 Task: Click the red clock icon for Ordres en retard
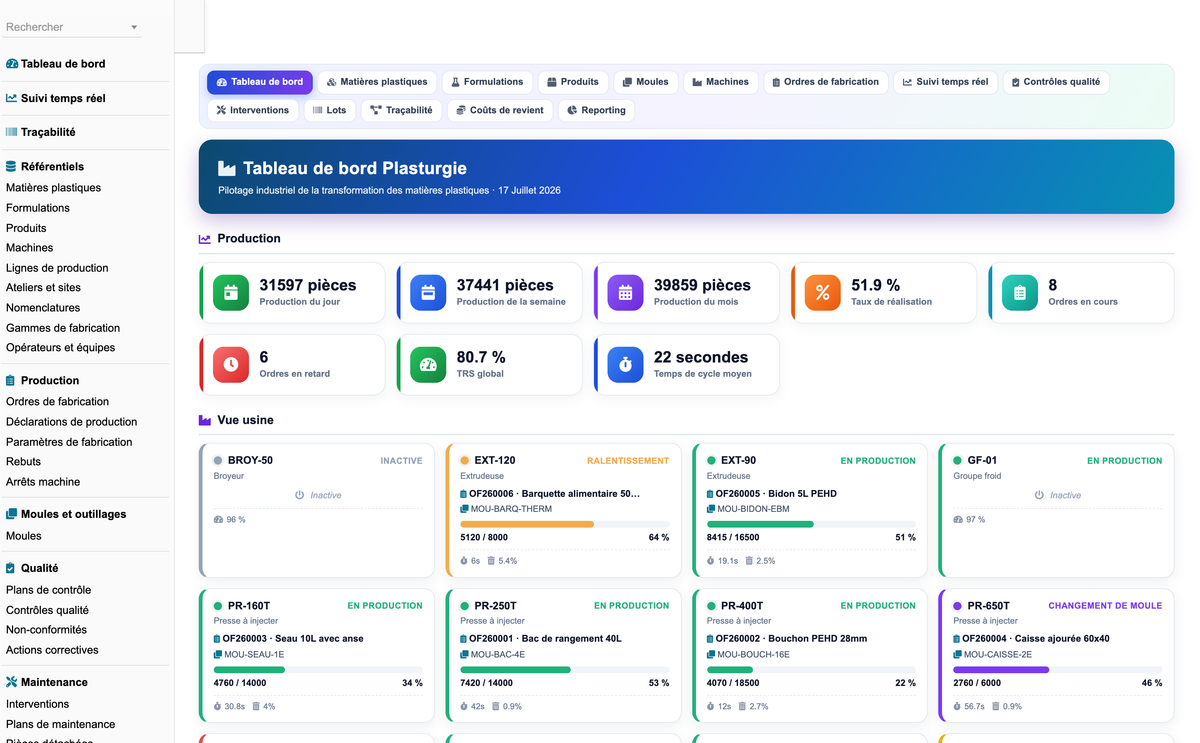(231, 365)
